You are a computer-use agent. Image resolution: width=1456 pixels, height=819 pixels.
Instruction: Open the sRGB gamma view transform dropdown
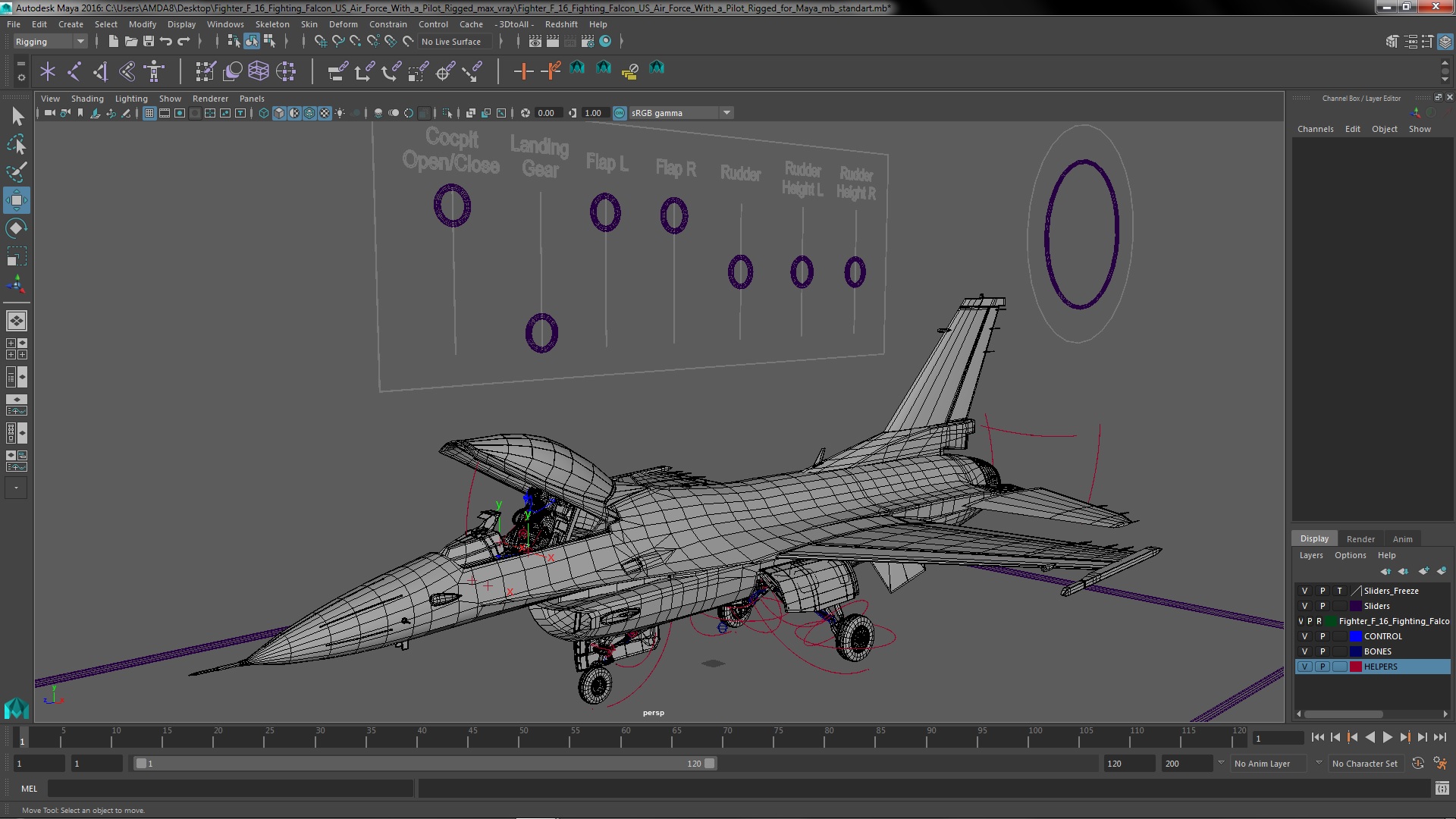tap(726, 113)
